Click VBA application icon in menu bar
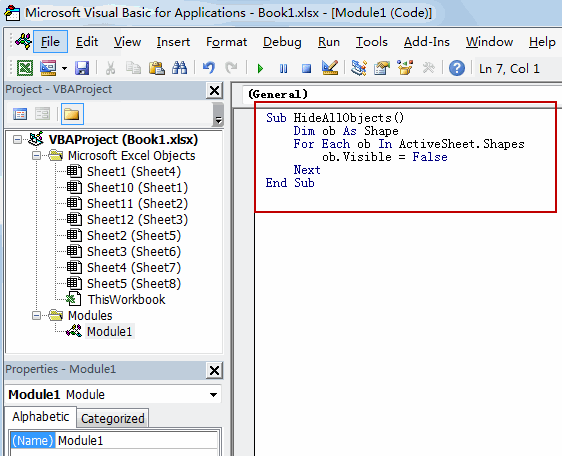 (x=24, y=41)
